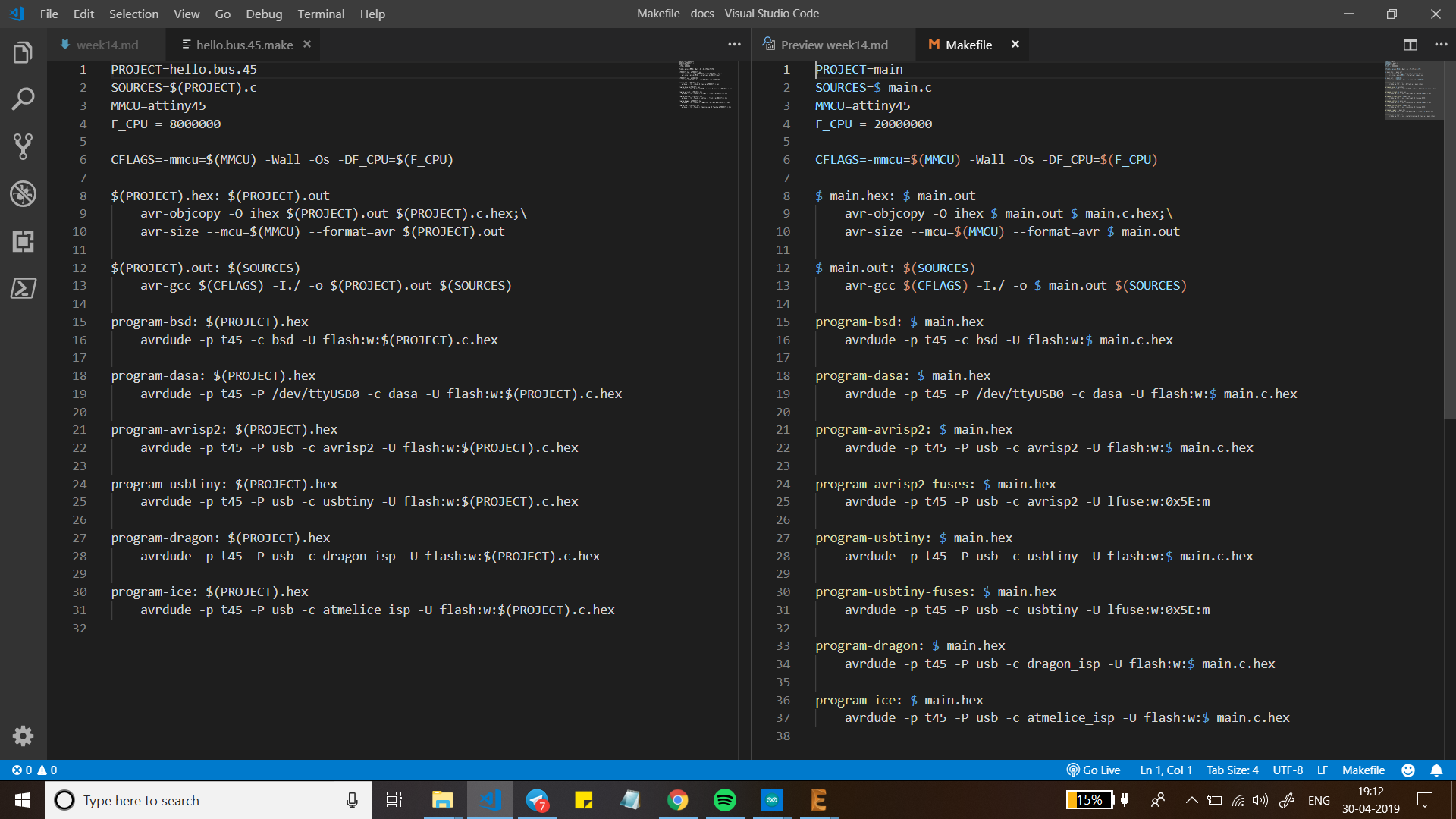Switch to the week14.md tab
Image resolution: width=1456 pixels, height=819 pixels.
coord(106,45)
